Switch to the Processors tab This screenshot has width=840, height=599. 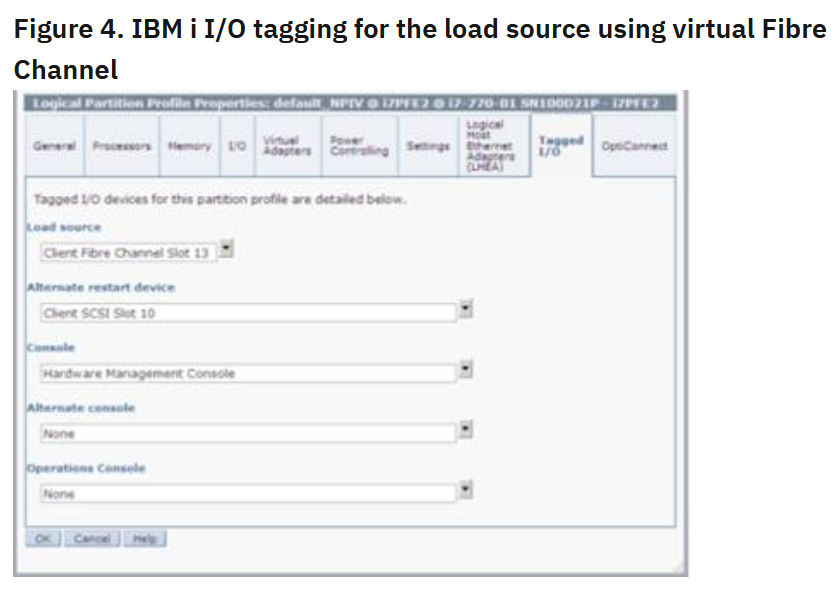click(x=122, y=146)
